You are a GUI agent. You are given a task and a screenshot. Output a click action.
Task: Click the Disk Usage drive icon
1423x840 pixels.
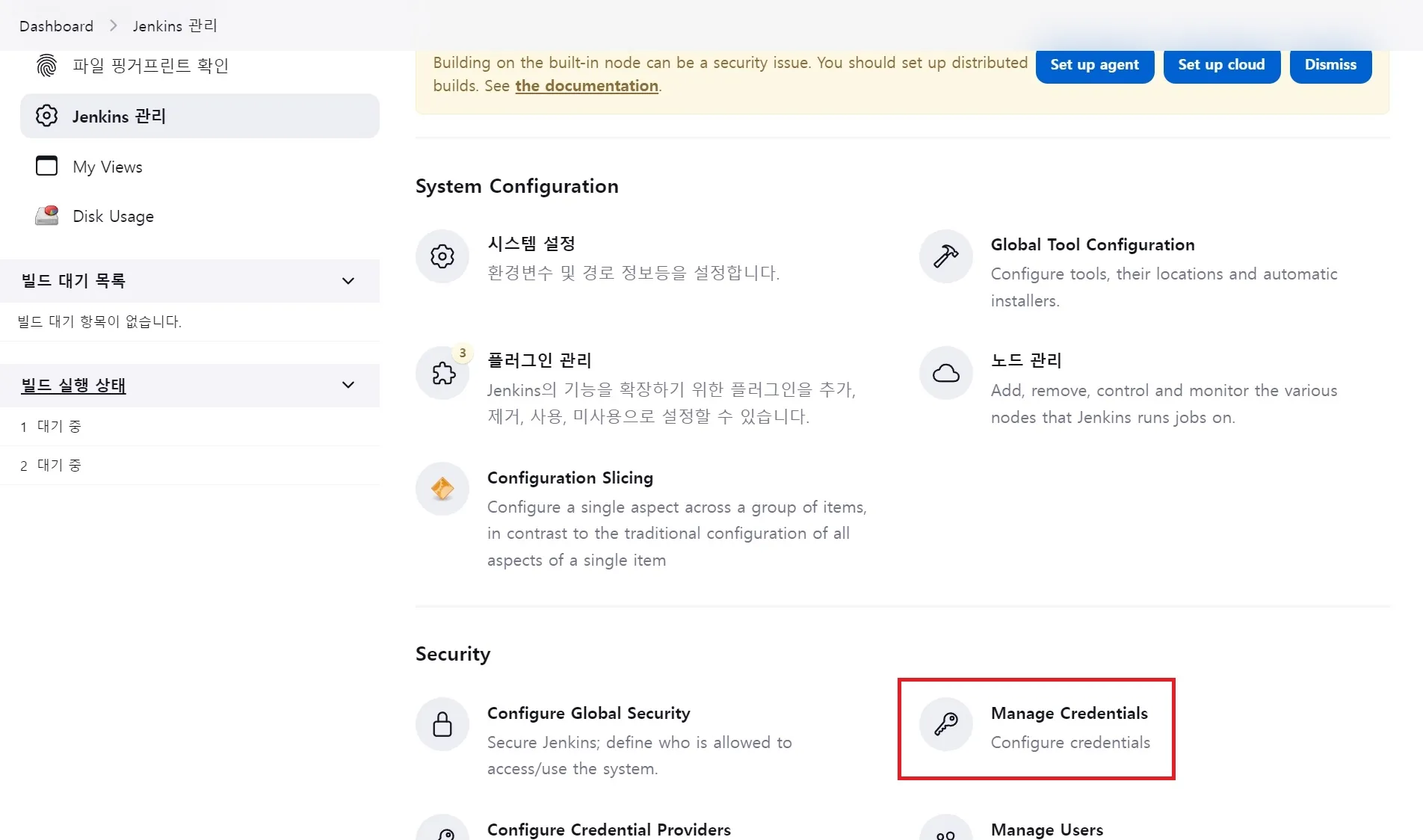[46, 216]
